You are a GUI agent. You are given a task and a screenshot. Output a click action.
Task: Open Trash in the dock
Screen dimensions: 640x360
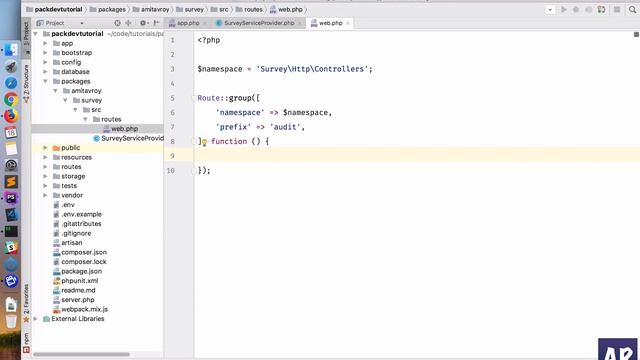pos(11,322)
